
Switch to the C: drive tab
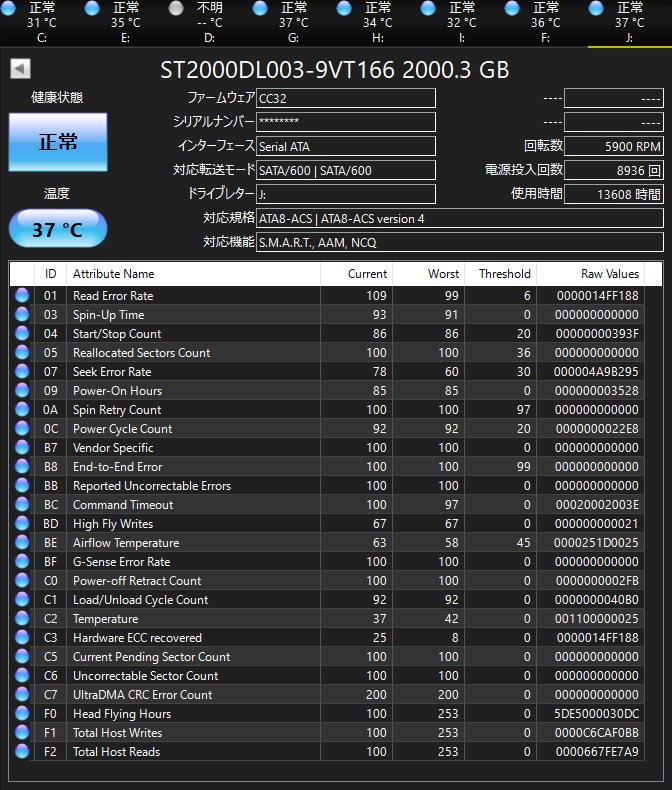(42, 23)
